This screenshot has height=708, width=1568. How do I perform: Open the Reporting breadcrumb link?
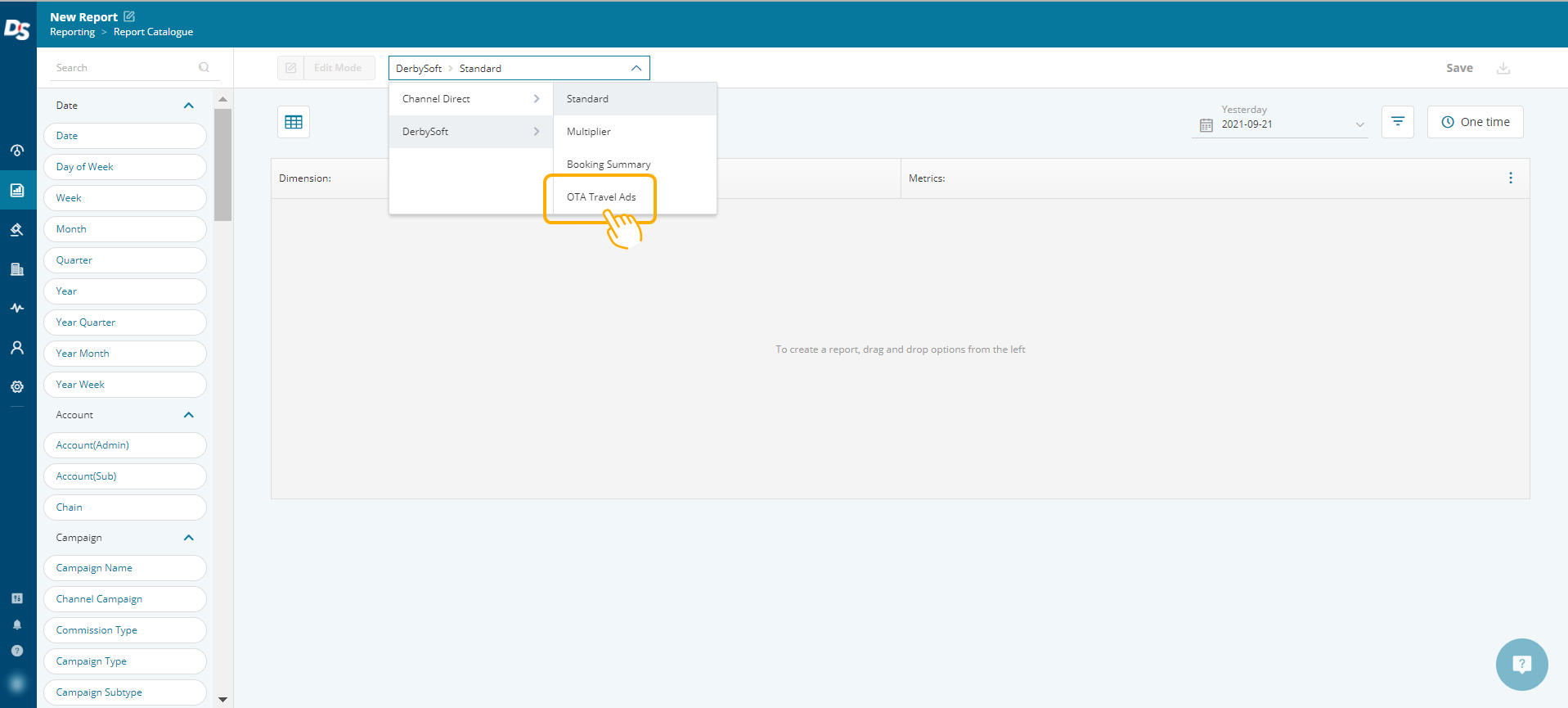coord(72,32)
